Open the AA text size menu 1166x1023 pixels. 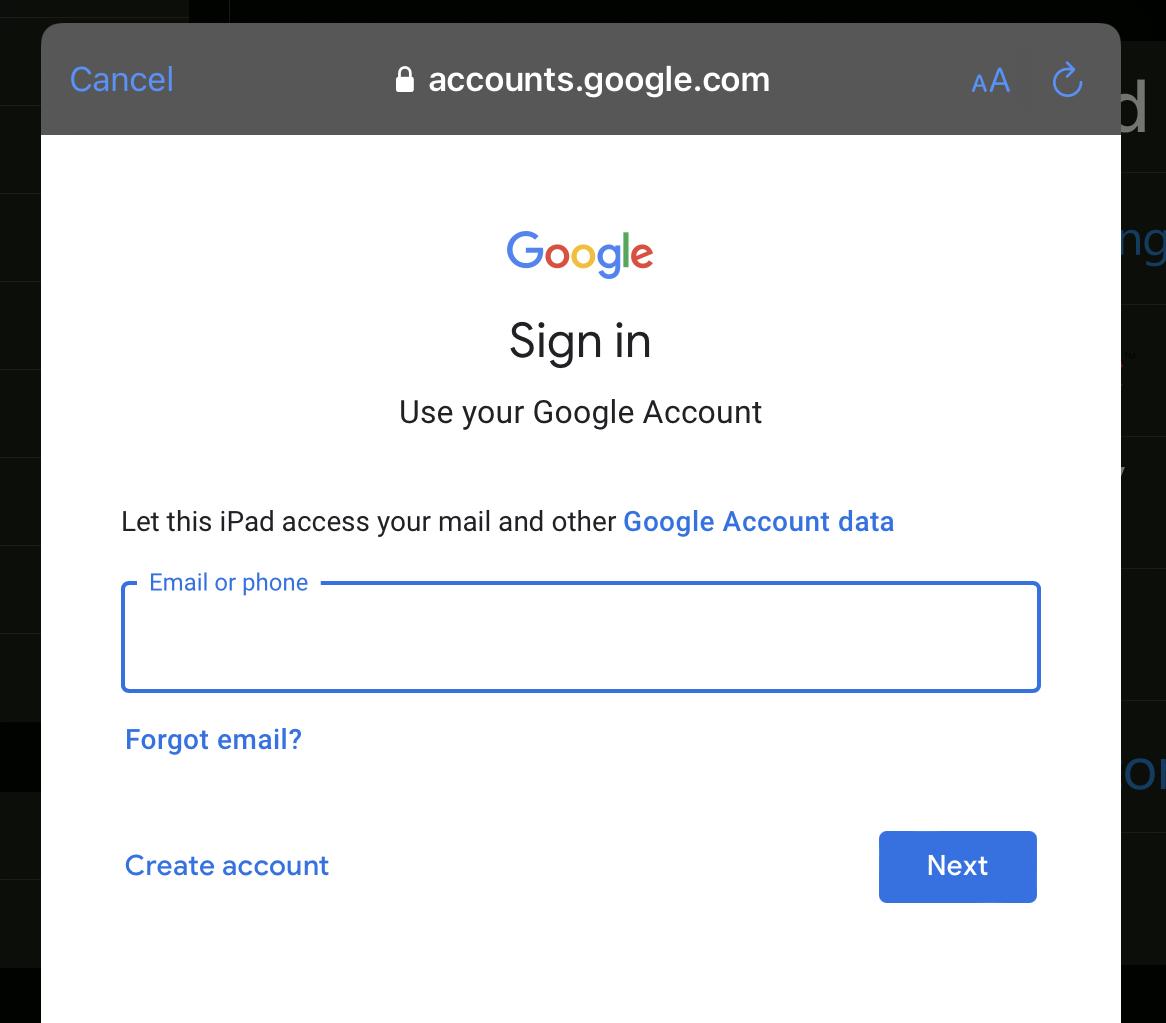tap(991, 80)
